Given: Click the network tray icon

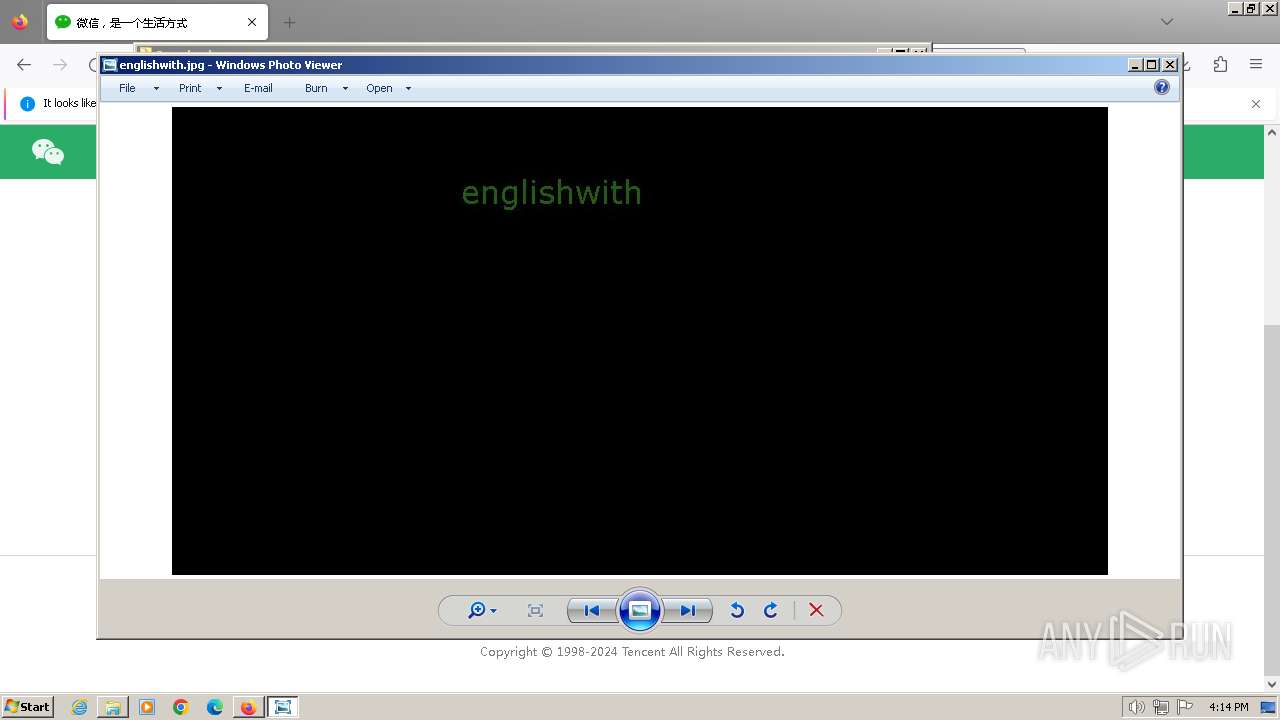Looking at the screenshot, I should coord(1161,707).
